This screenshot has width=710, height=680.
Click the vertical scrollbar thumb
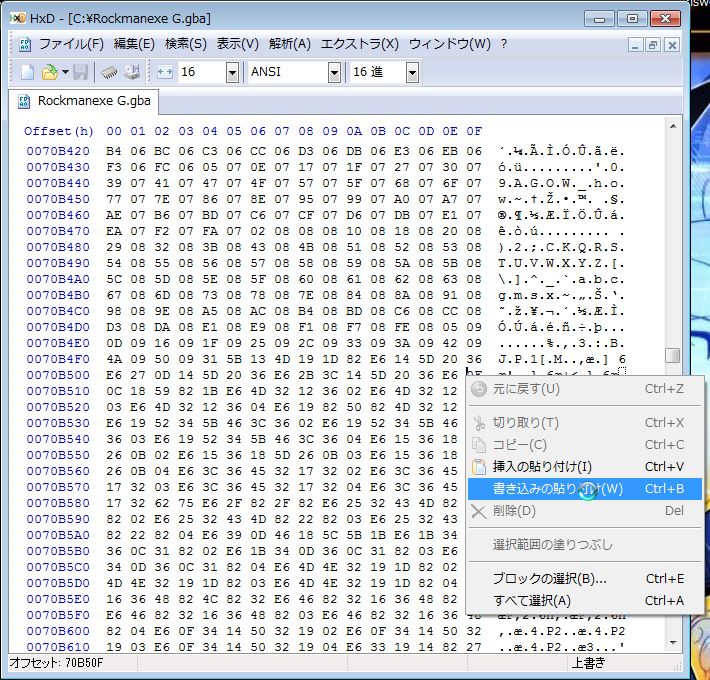(x=673, y=355)
